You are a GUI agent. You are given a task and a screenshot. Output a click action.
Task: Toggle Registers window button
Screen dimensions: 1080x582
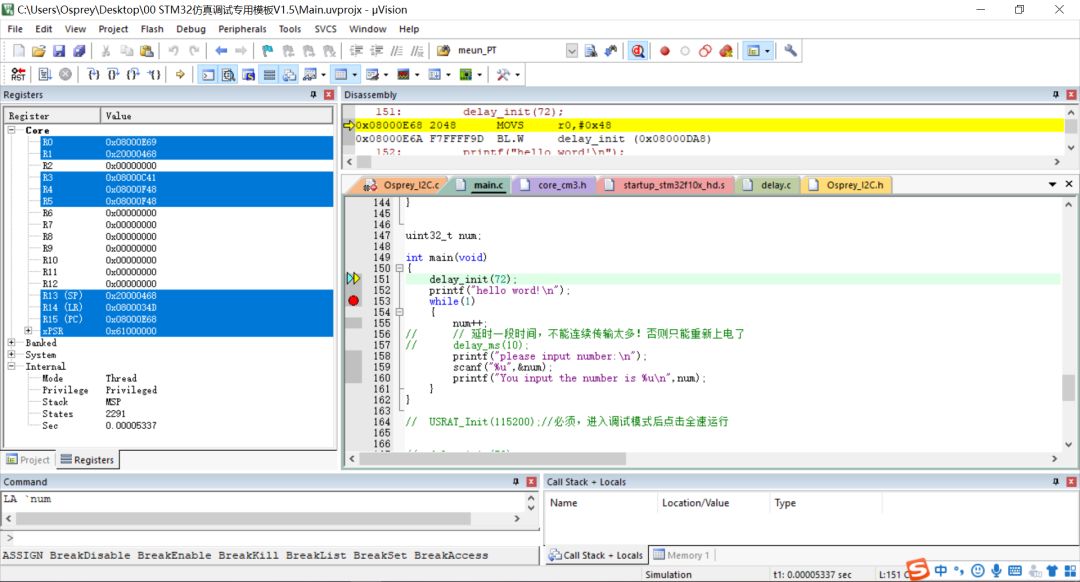tap(269, 74)
